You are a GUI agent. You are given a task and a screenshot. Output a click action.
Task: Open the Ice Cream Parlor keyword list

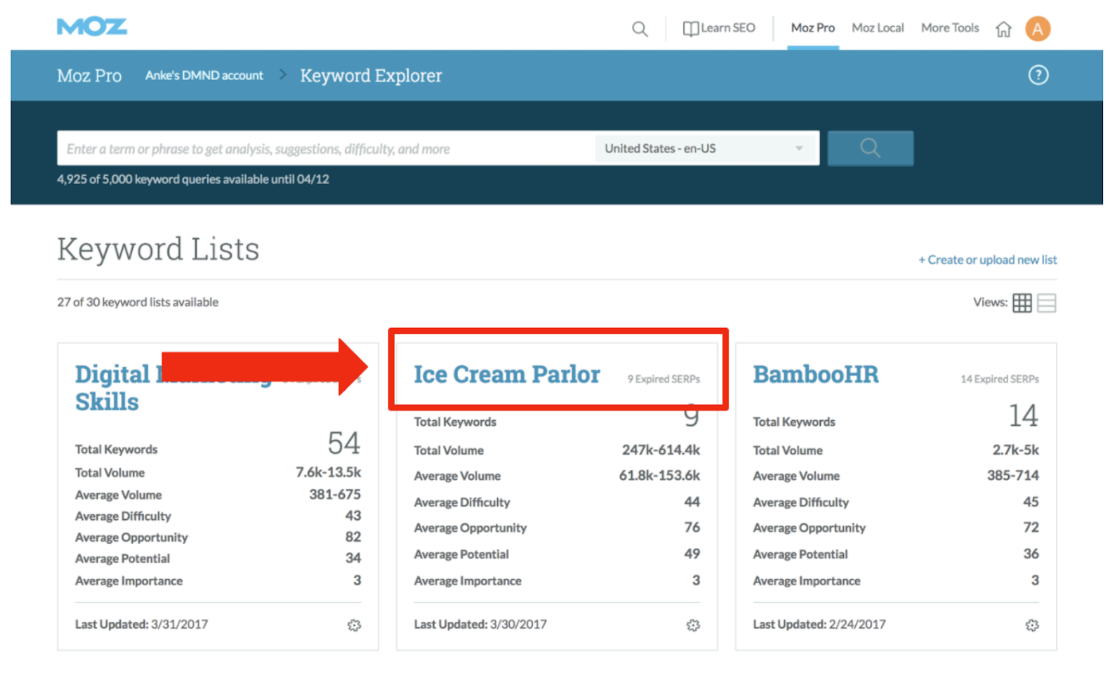point(507,375)
